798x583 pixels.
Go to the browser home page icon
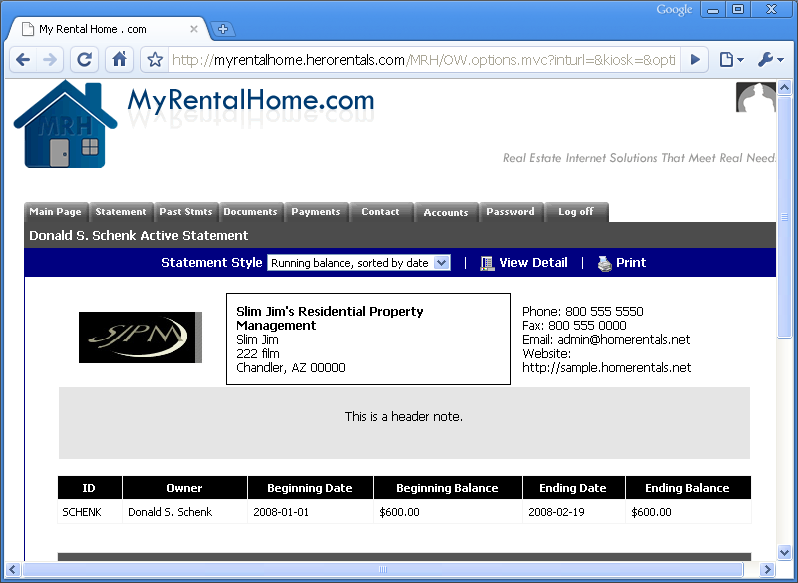point(120,60)
